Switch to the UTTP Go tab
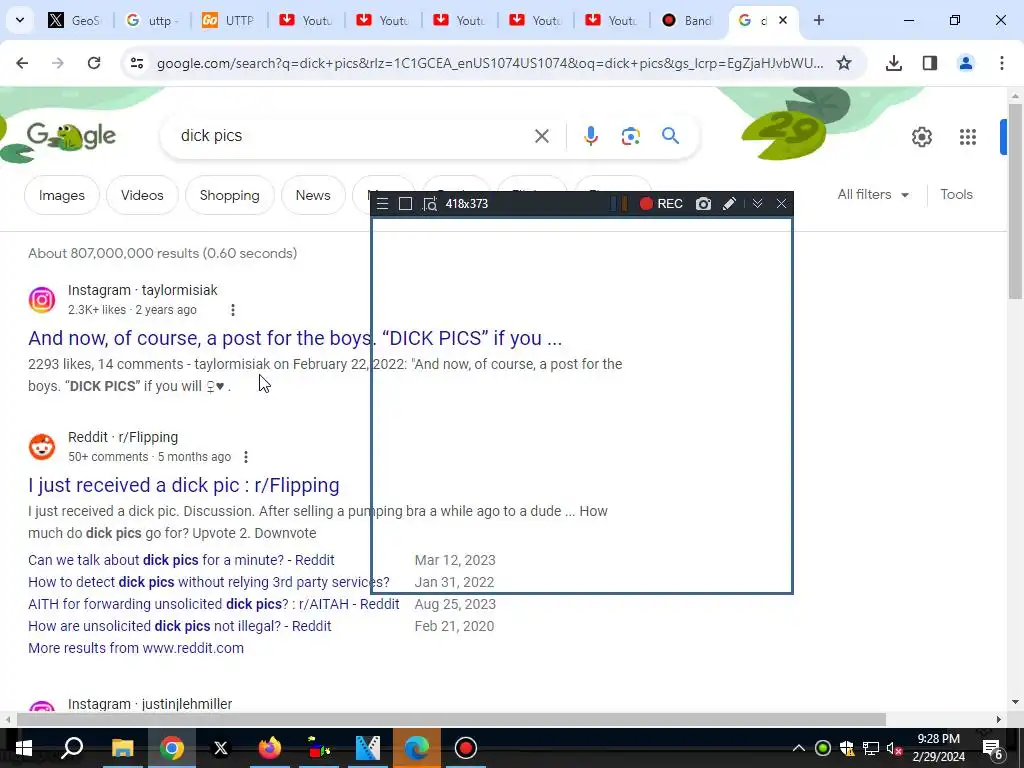1024x768 pixels. point(228,20)
